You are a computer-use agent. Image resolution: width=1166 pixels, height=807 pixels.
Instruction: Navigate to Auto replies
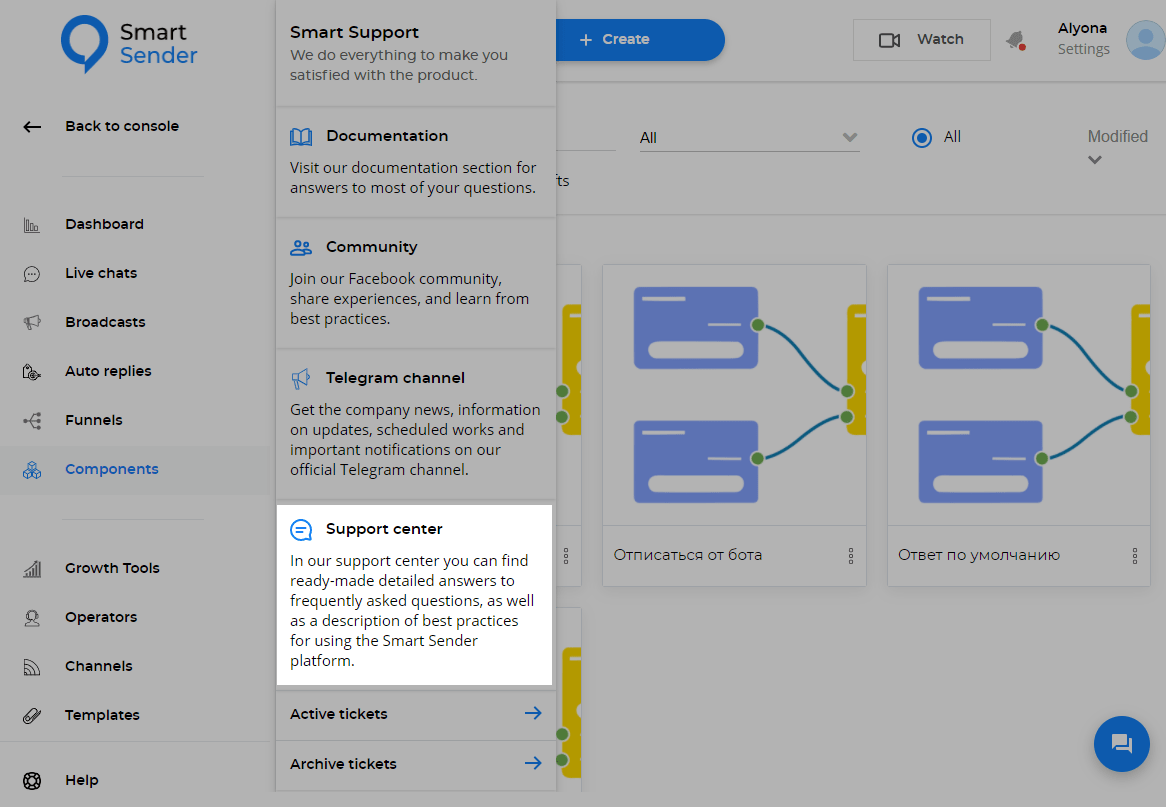[108, 371]
